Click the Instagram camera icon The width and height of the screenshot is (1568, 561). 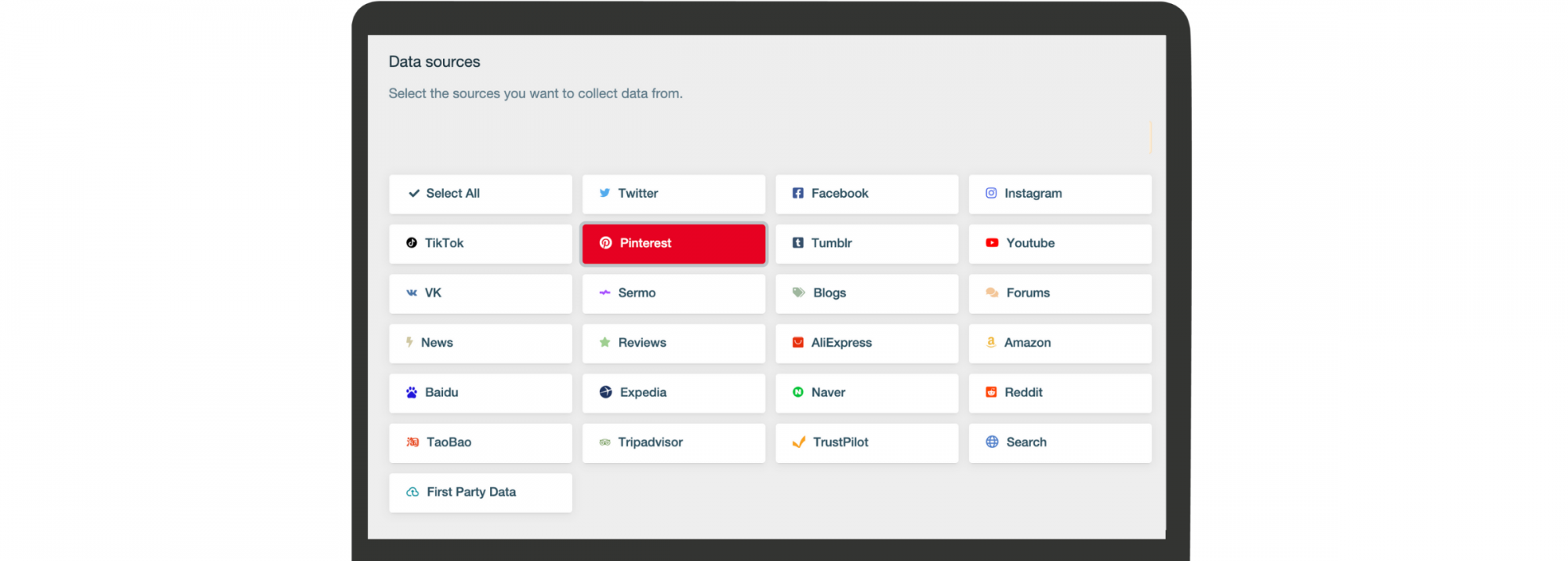coord(991,193)
